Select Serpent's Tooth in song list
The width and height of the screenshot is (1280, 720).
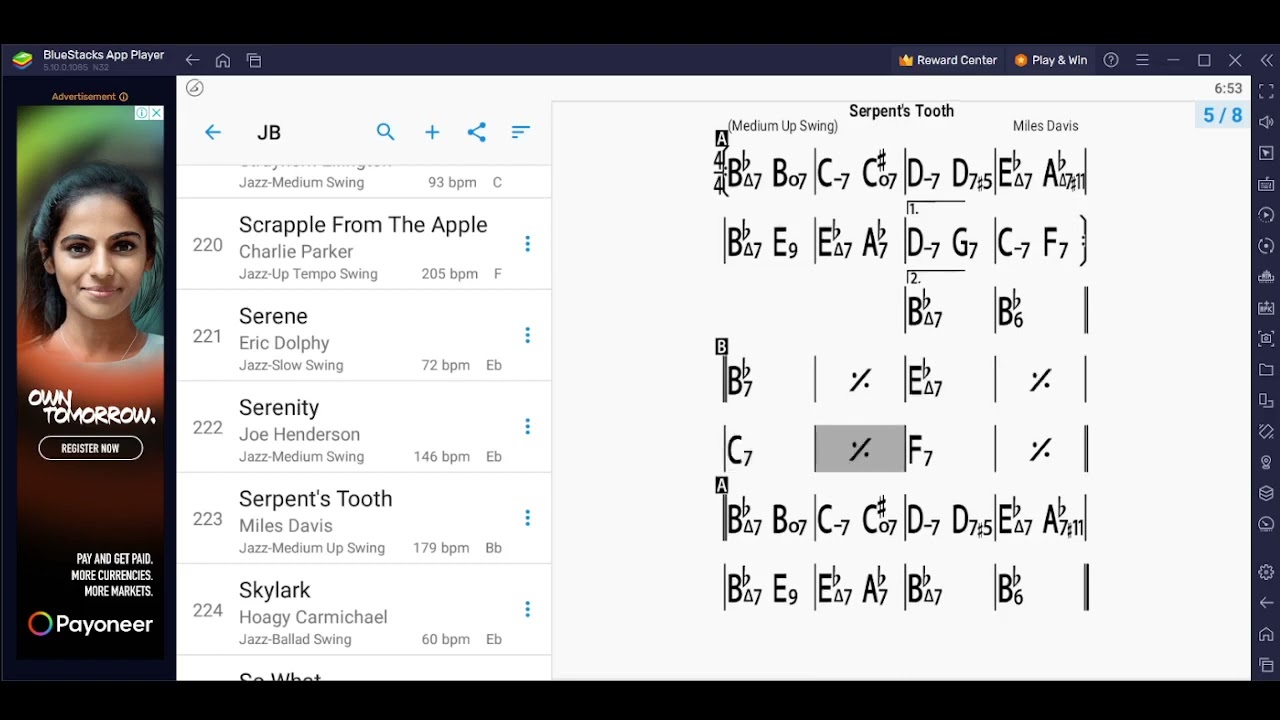(x=364, y=518)
